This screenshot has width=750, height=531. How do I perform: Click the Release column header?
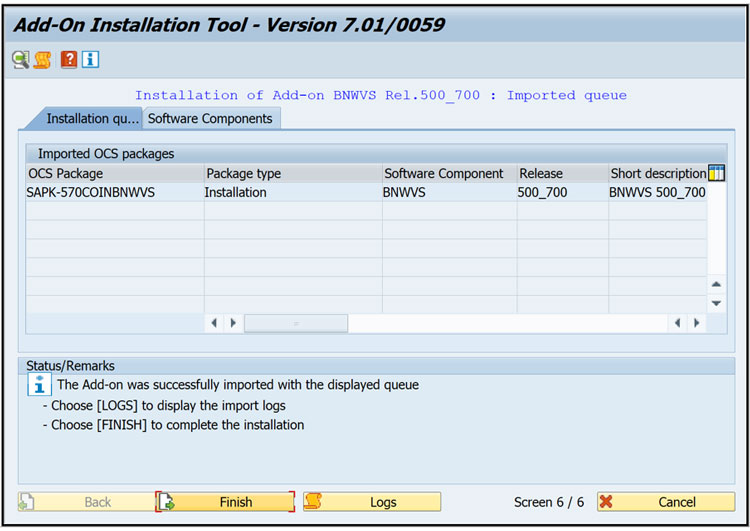tap(562, 173)
